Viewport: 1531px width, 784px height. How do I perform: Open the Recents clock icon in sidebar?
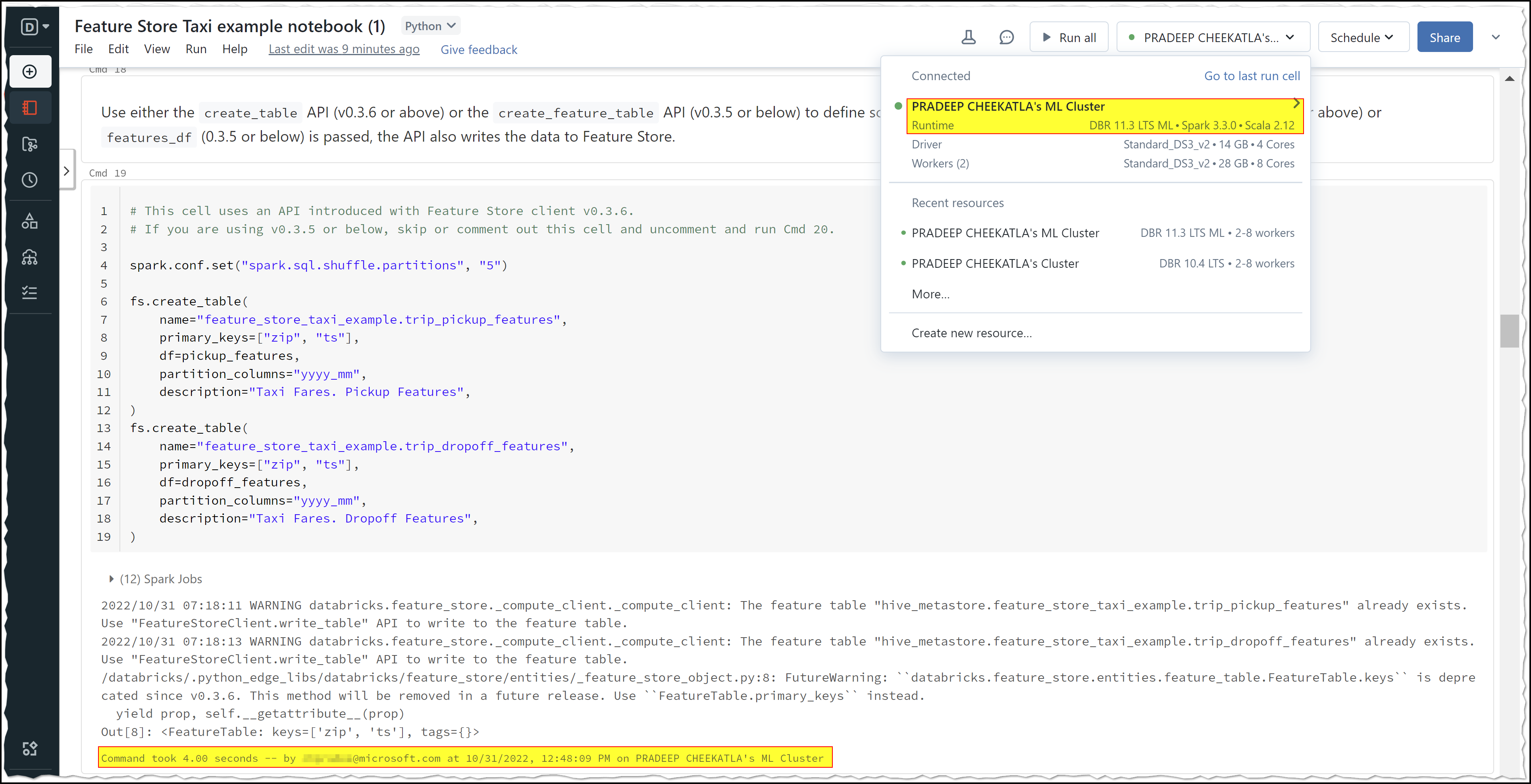pyautogui.click(x=30, y=180)
